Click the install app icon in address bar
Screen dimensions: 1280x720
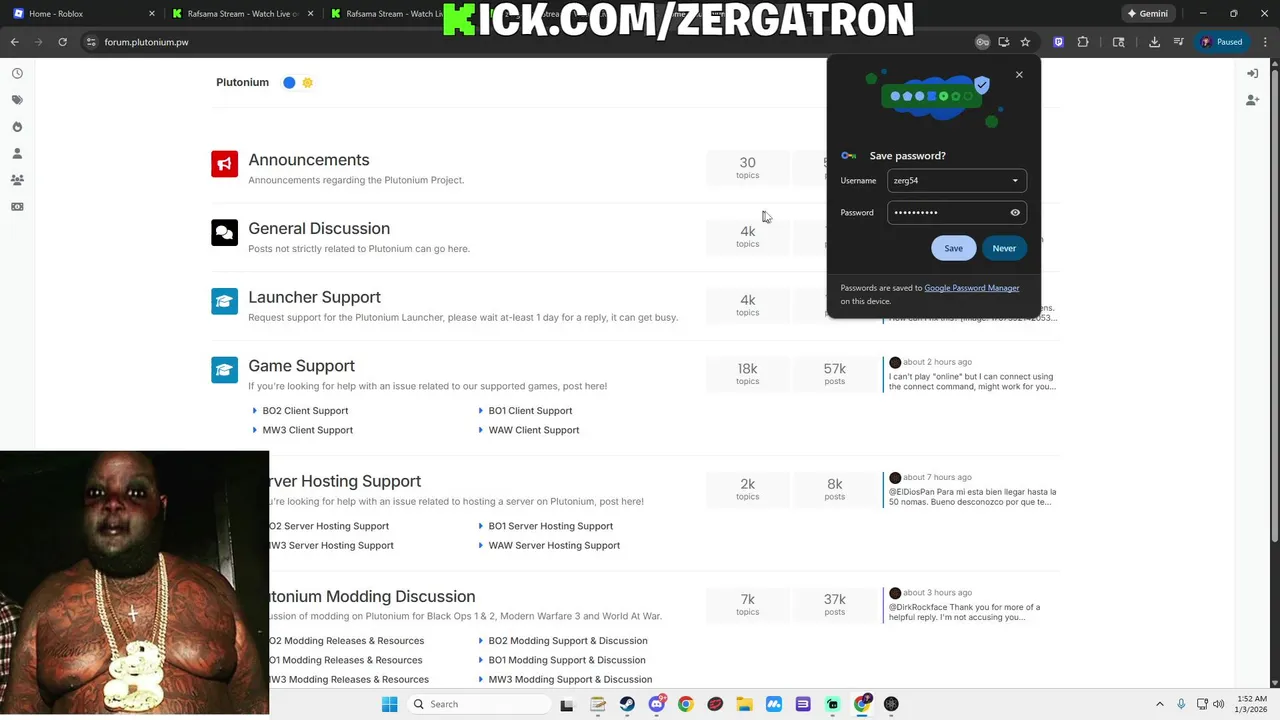click(x=1004, y=42)
